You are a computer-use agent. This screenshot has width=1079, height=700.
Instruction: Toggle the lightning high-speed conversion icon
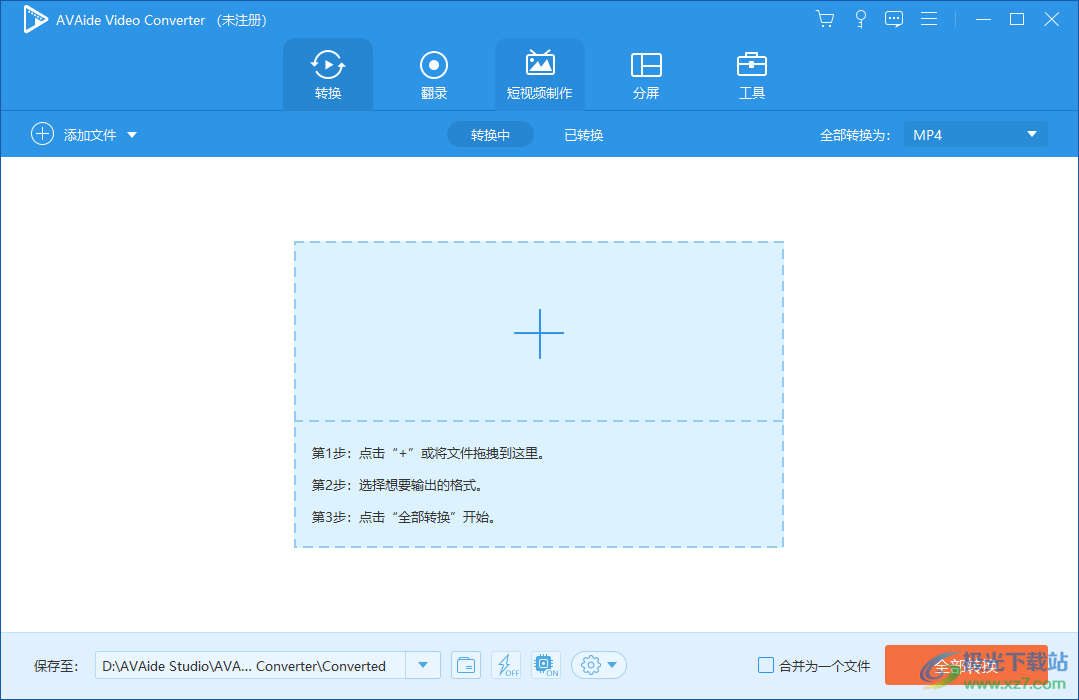[x=506, y=666]
